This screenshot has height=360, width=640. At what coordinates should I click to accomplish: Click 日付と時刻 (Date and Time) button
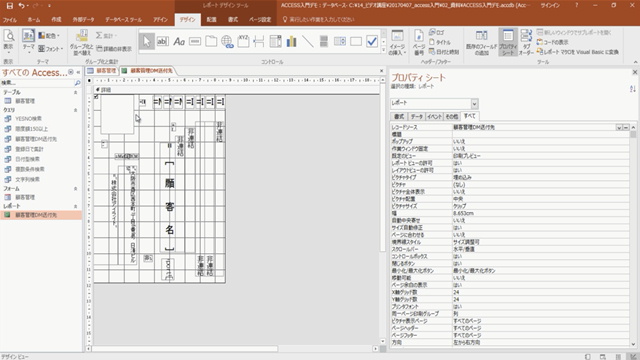point(444,52)
